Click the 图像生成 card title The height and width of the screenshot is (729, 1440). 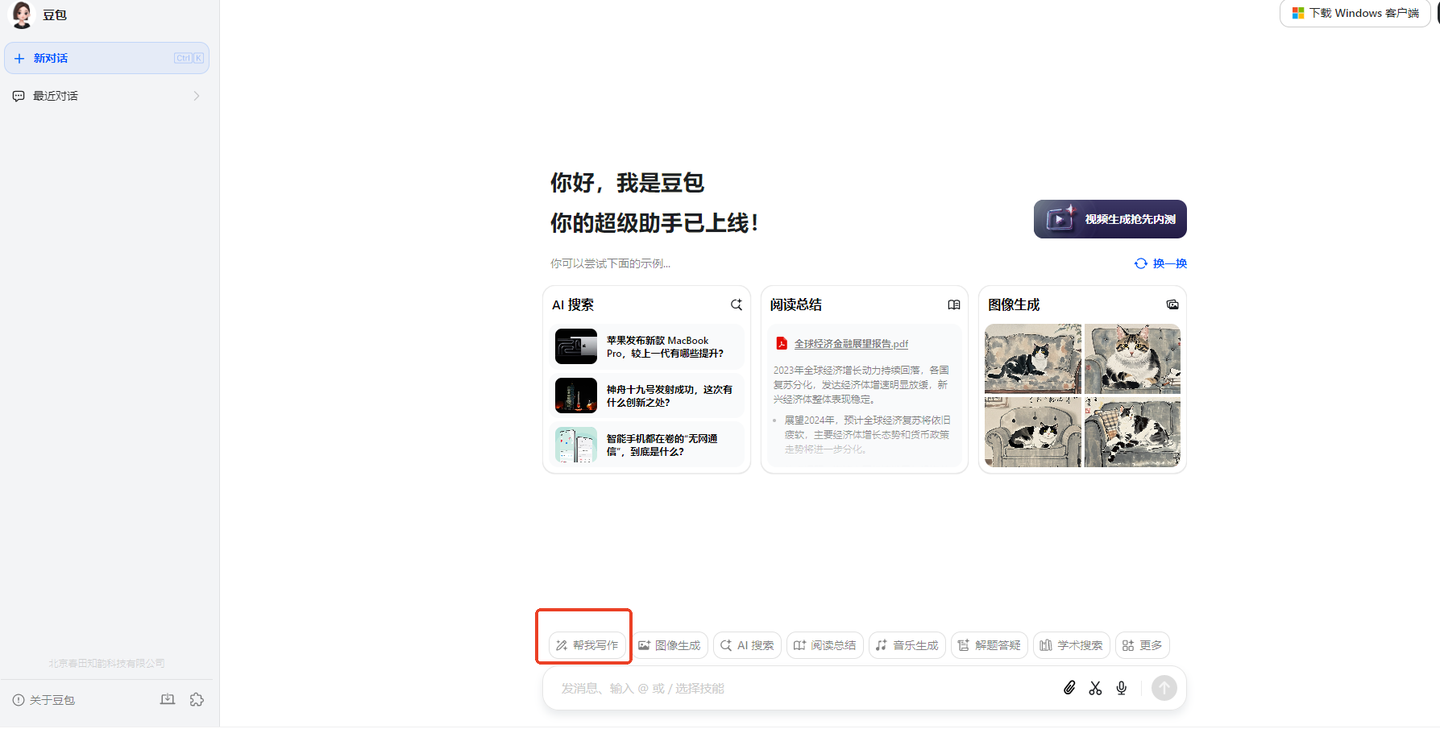pos(1014,305)
